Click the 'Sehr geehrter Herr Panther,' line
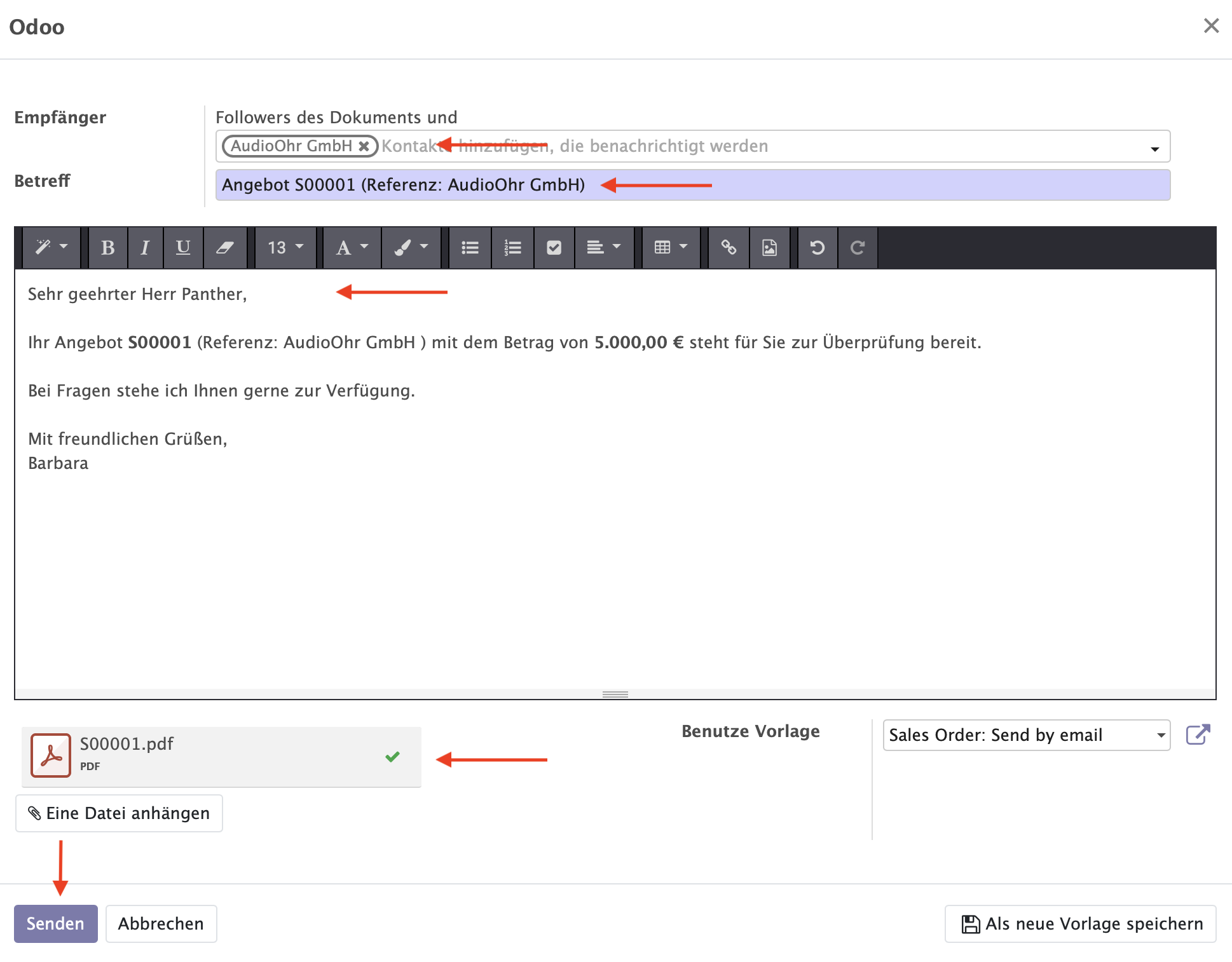The width and height of the screenshot is (1232, 962). pos(137,294)
